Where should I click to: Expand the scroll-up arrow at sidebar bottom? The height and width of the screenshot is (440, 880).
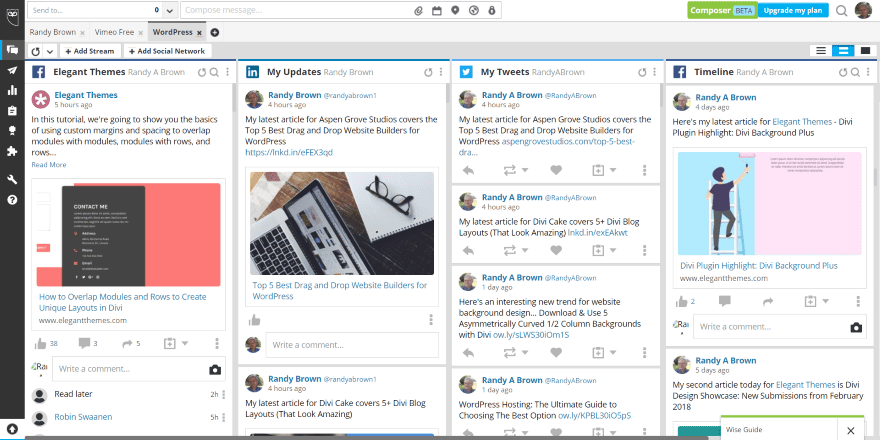point(12,430)
